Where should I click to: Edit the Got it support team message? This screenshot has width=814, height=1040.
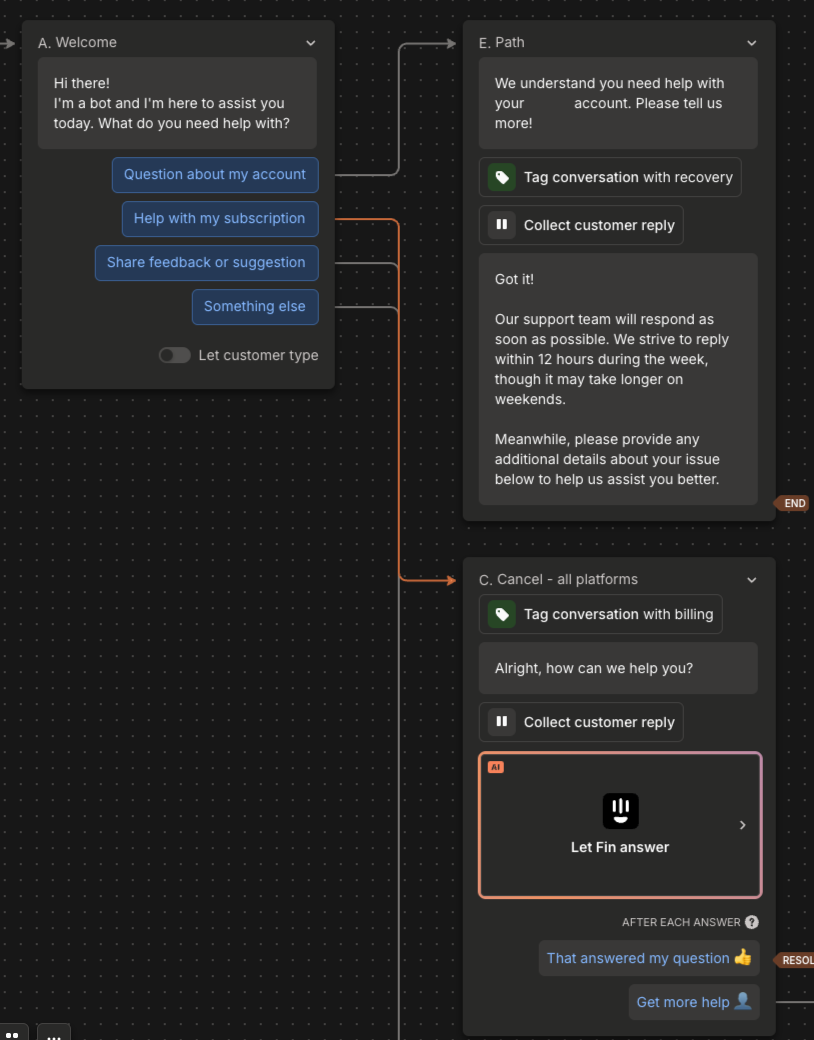click(618, 379)
